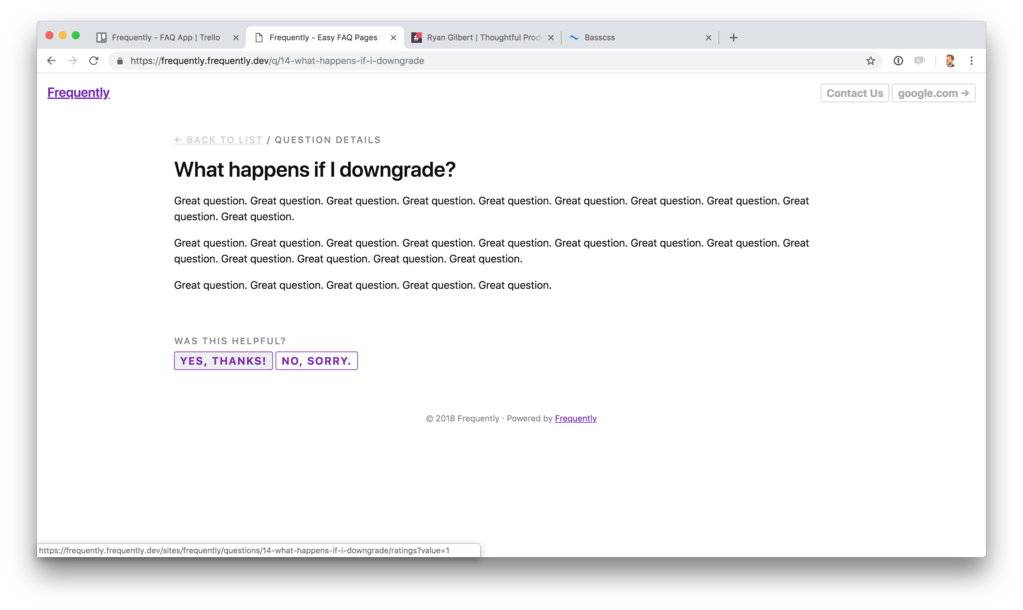
Task: Click the cast/media extension icon
Action: click(x=920, y=61)
